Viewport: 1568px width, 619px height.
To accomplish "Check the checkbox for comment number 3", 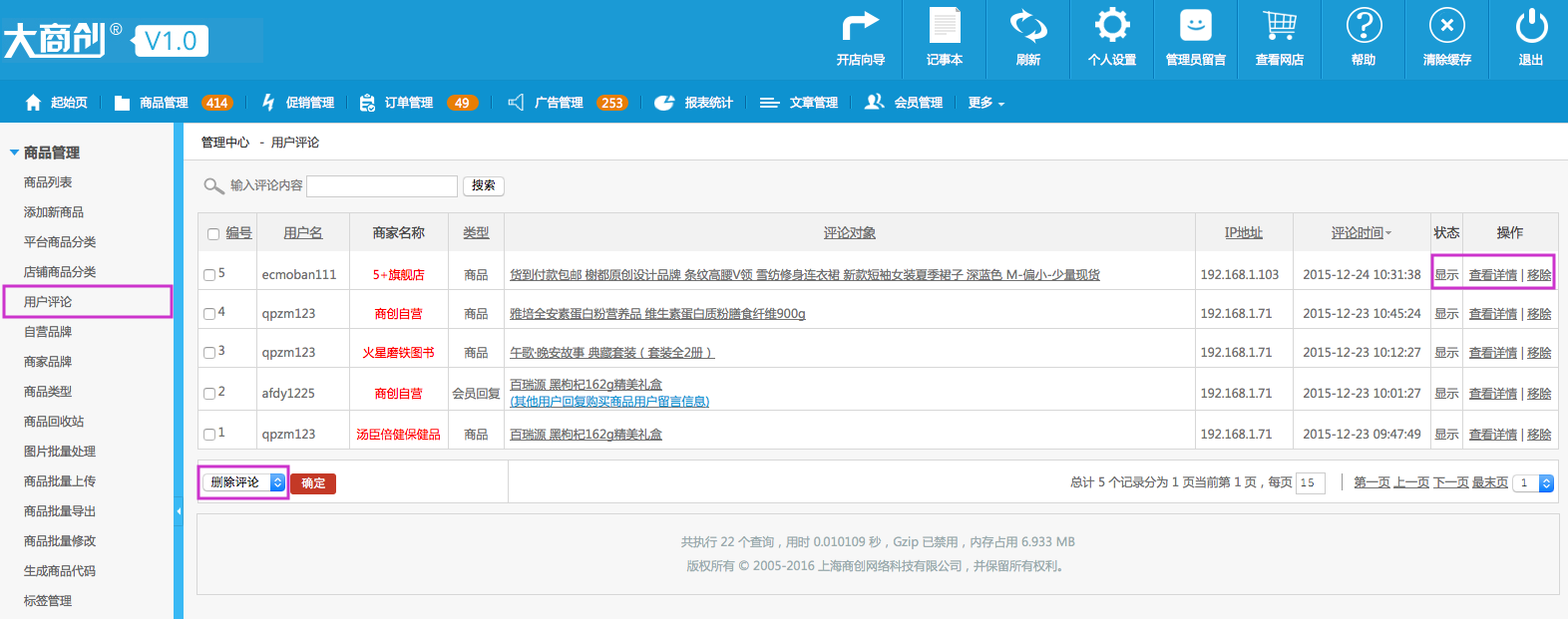I will [x=209, y=353].
